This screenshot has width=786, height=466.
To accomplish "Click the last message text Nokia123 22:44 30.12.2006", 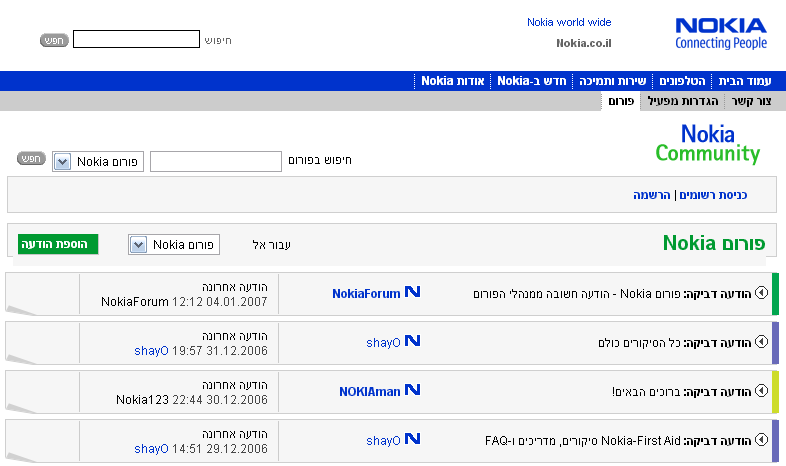I will pos(191,400).
